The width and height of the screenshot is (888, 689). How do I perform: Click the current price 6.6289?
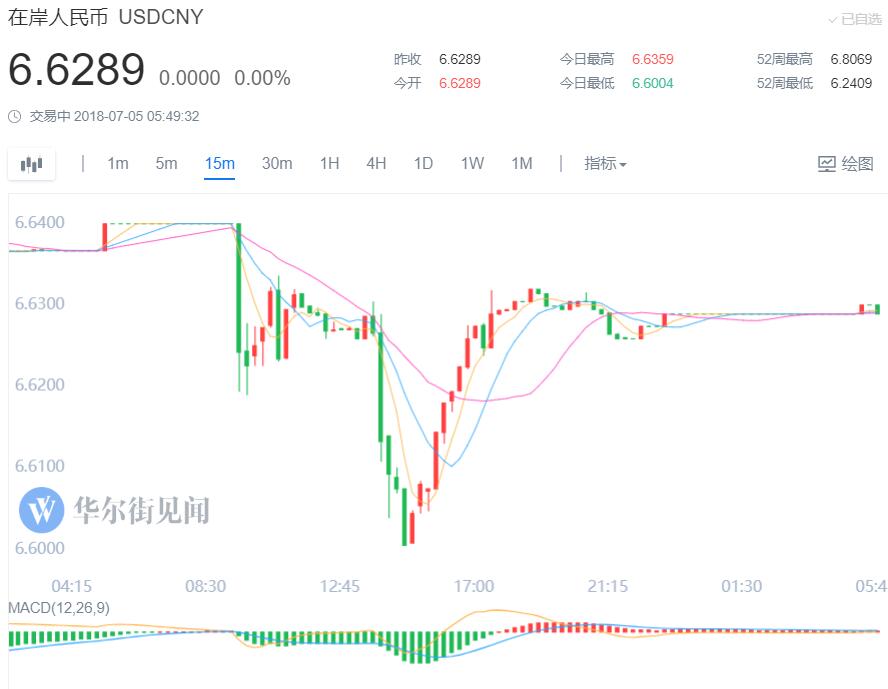point(77,71)
